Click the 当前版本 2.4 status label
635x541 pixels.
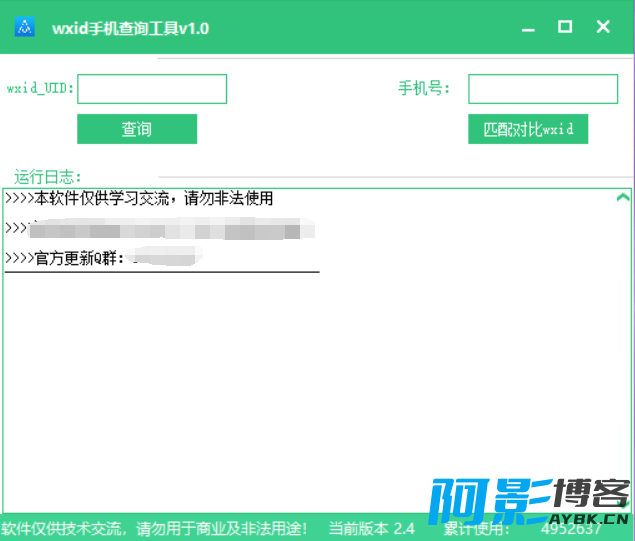click(372, 528)
